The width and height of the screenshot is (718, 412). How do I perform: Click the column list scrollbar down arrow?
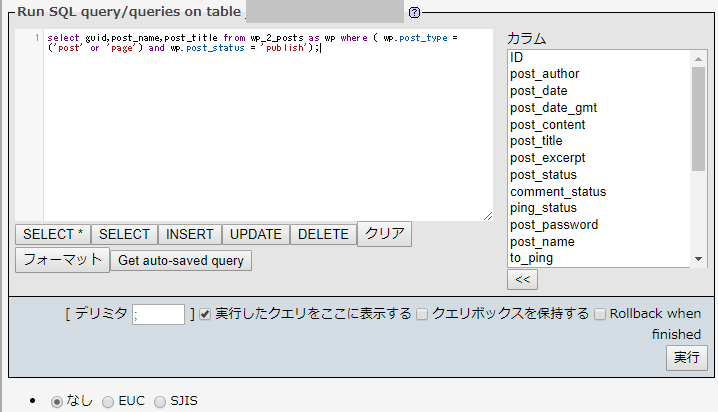(x=698, y=258)
